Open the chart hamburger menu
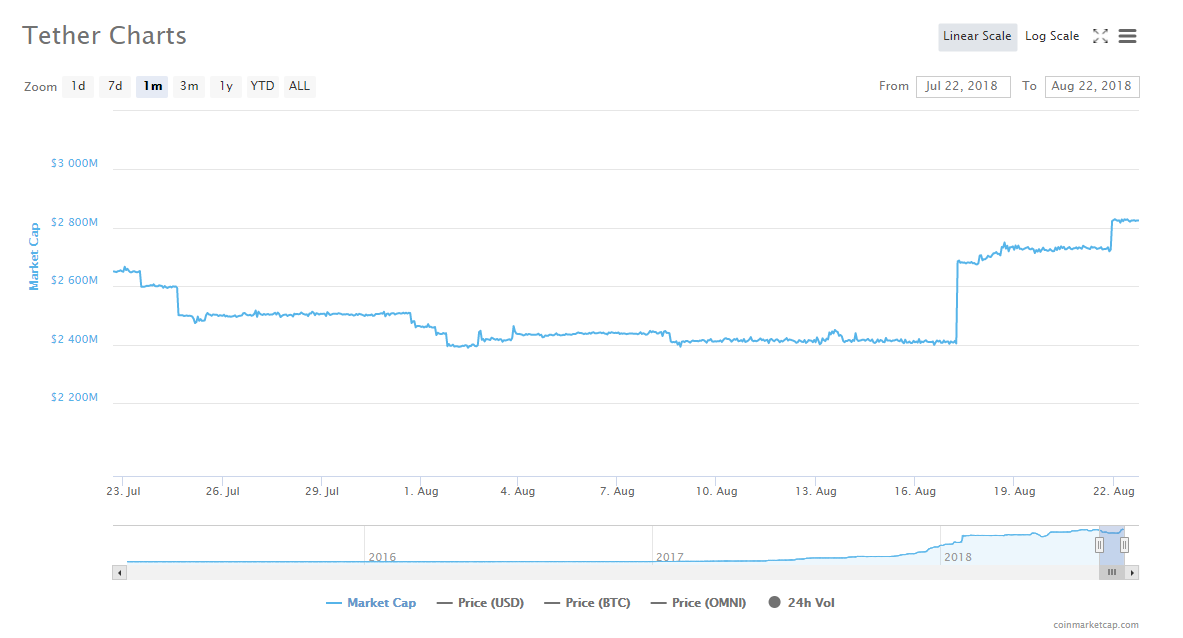 (1127, 36)
